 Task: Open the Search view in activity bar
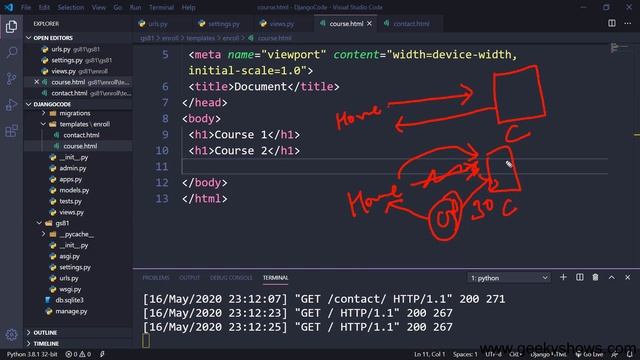[11, 52]
